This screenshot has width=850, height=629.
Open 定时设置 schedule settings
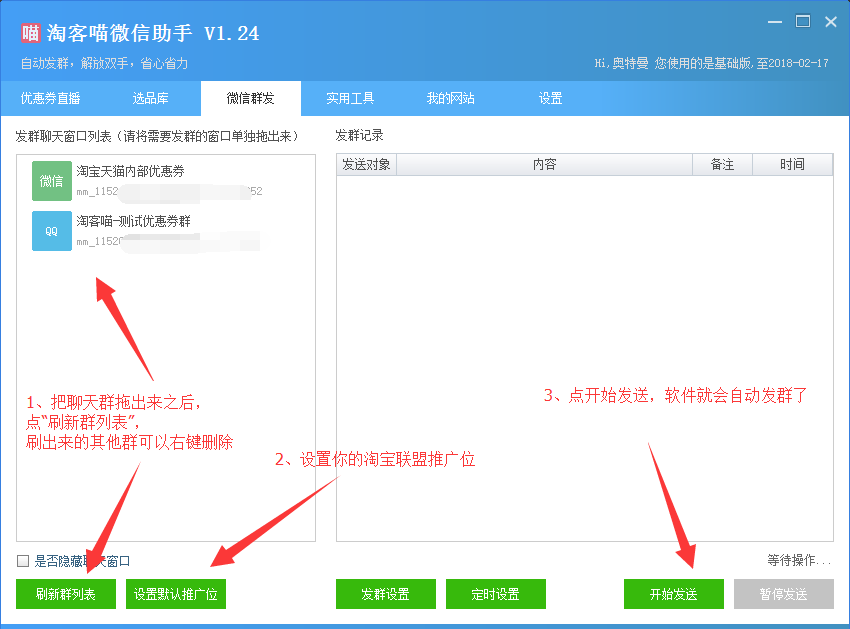(x=495, y=594)
